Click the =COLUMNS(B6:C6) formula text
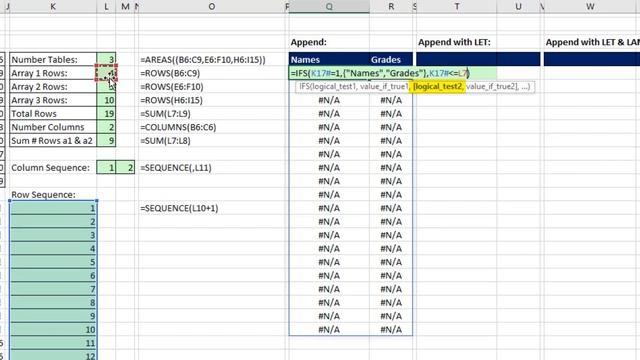This screenshot has width=640, height=360. pos(178,127)
